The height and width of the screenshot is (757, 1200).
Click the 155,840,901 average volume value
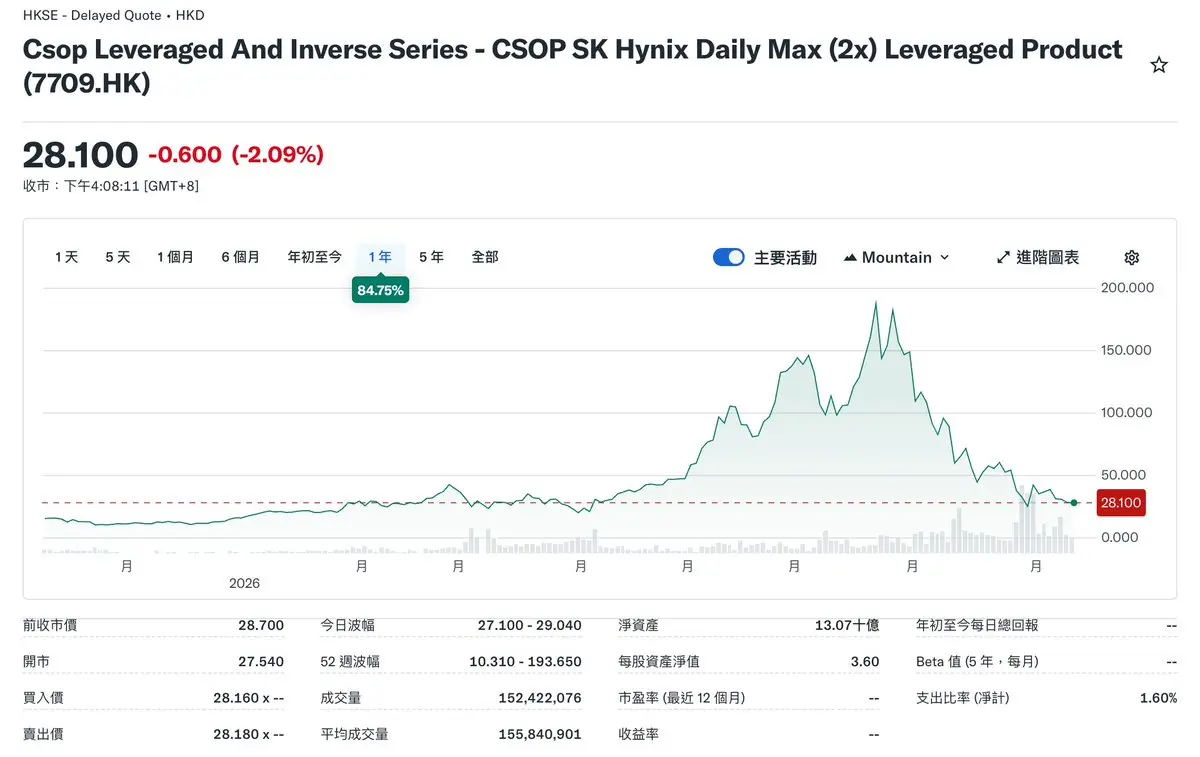click(x=540, y=734)
